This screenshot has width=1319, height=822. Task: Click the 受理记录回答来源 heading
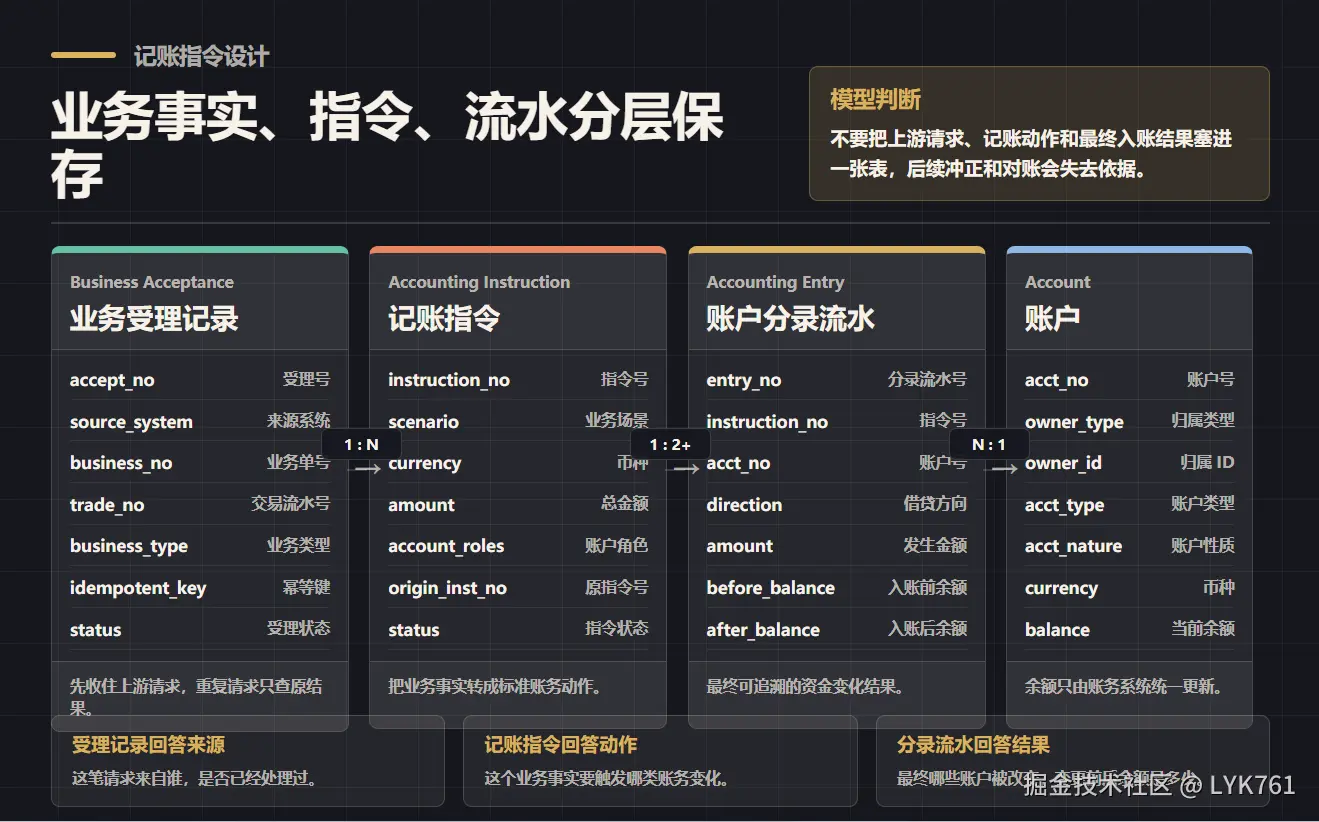coord(148,745)
